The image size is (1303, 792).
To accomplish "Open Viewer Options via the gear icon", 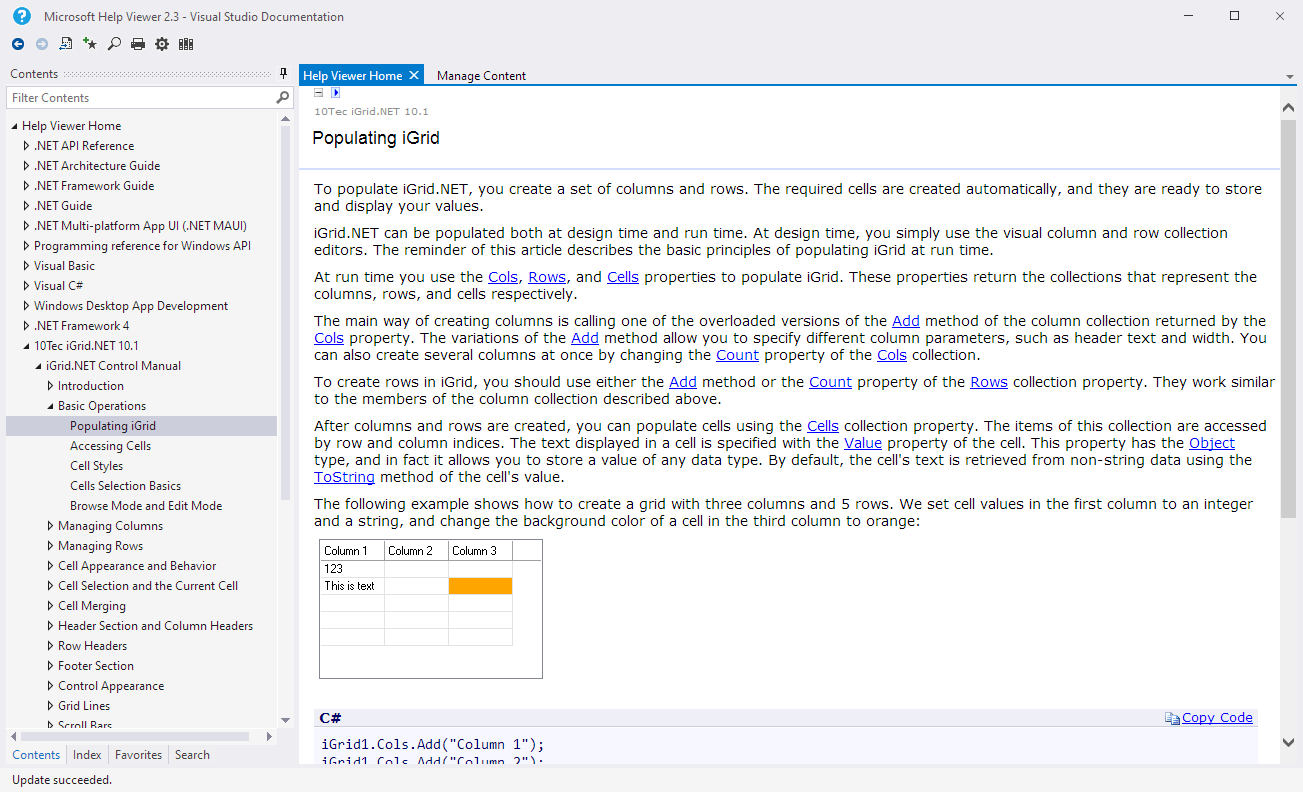I will pos(162,44).
